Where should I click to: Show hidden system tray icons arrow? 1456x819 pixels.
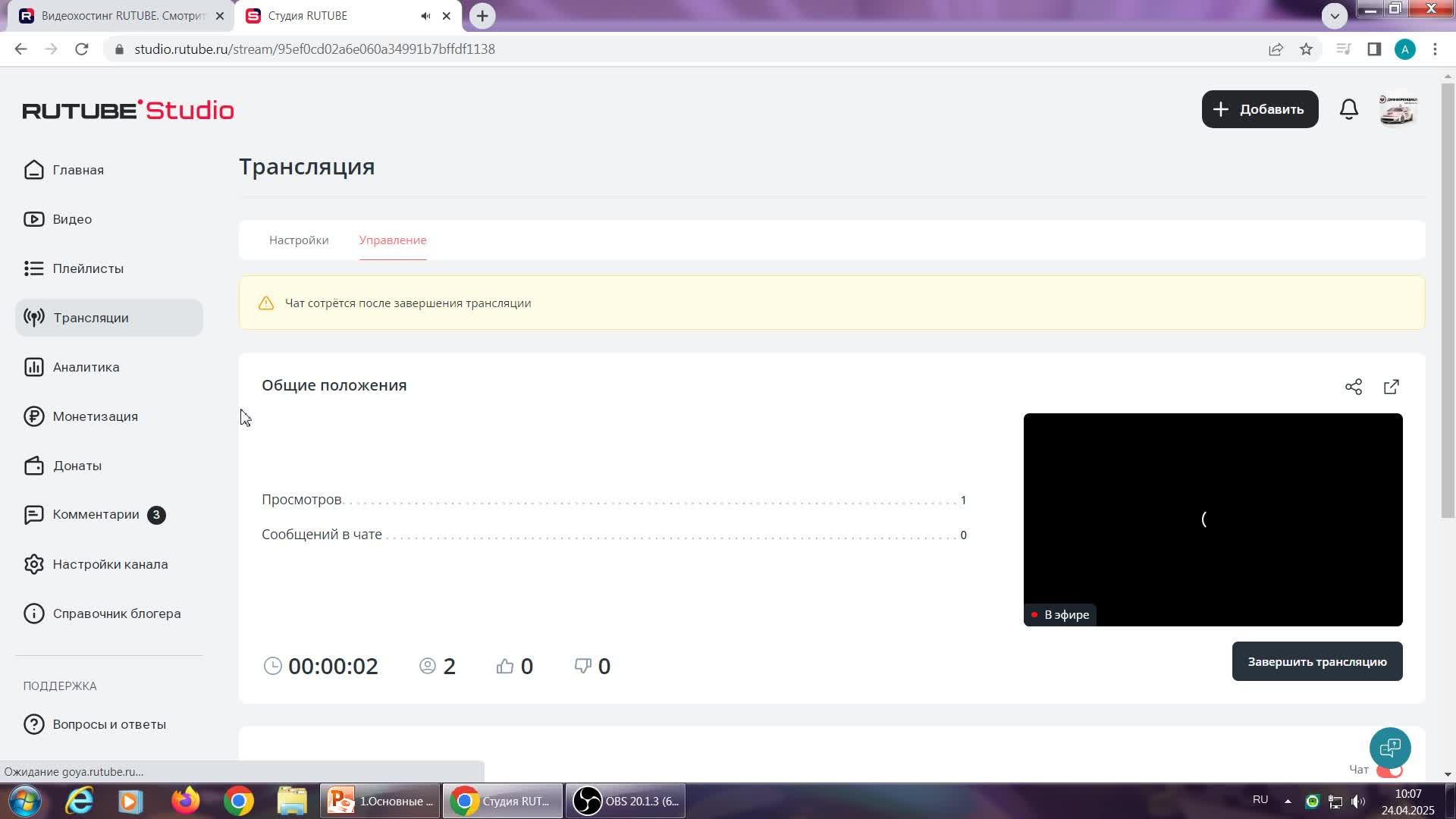tap(1287, 801)
